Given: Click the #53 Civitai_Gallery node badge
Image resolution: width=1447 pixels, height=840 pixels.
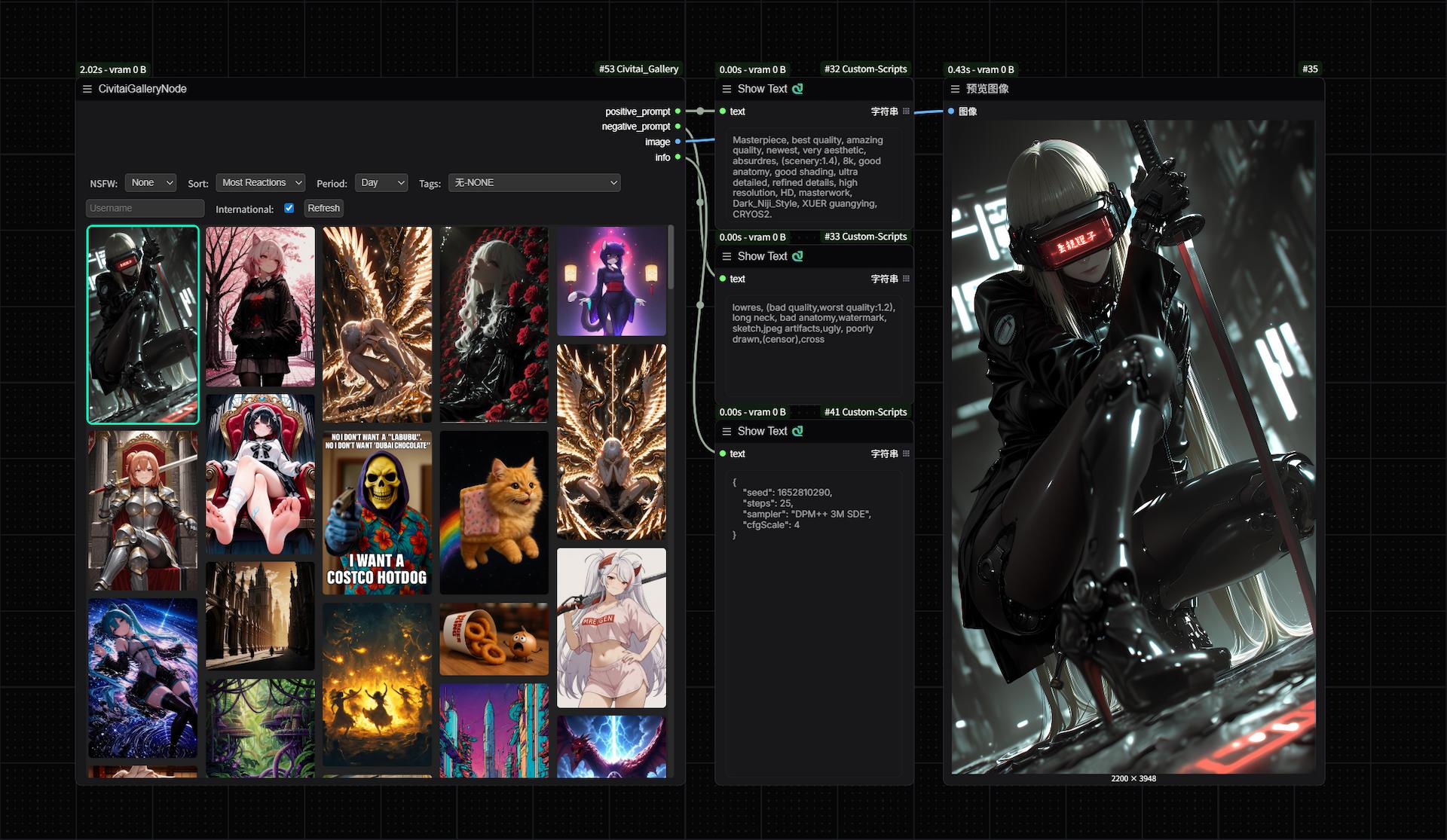Looking at the screenshot, I should 639,69.
